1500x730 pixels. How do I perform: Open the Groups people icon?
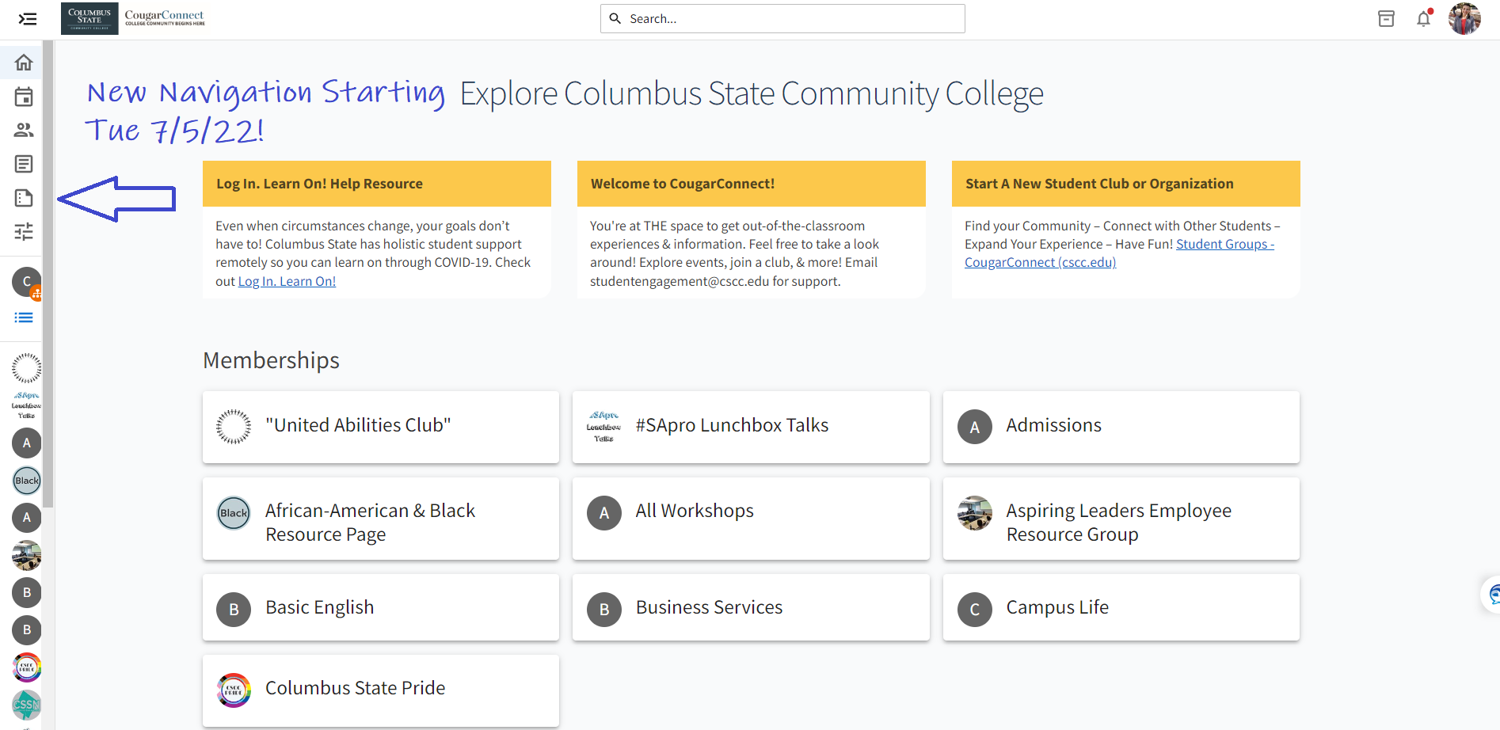pyautogui.click(x=24, y=130)
